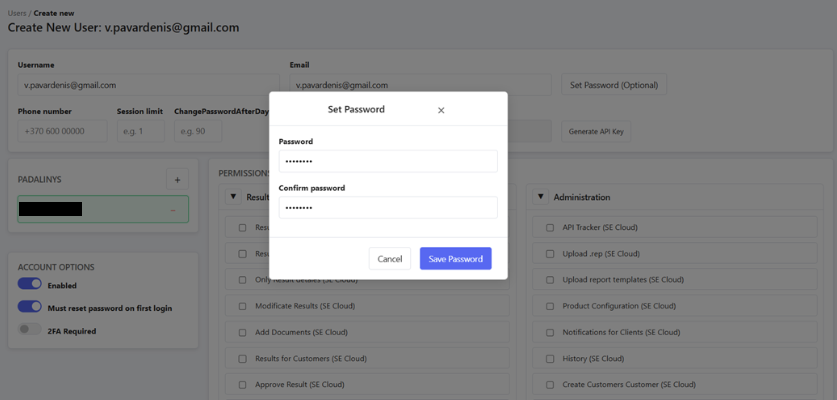837x400 pixels.
Task: Click the Email input field
Action: click(x=421, y=85)
